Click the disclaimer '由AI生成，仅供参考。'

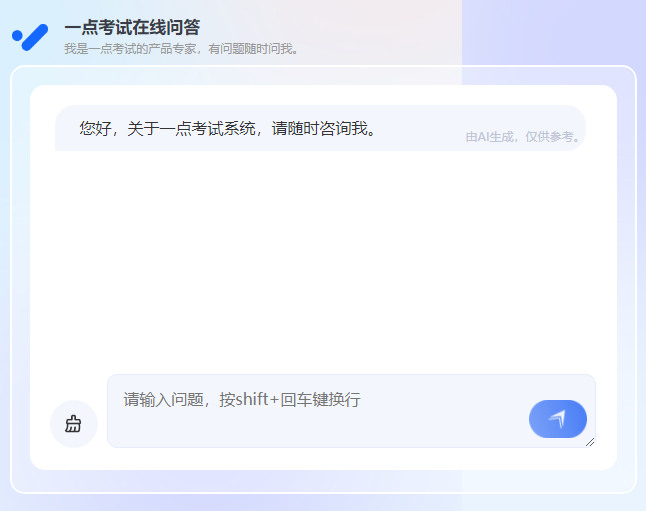[x=522, y=137]
